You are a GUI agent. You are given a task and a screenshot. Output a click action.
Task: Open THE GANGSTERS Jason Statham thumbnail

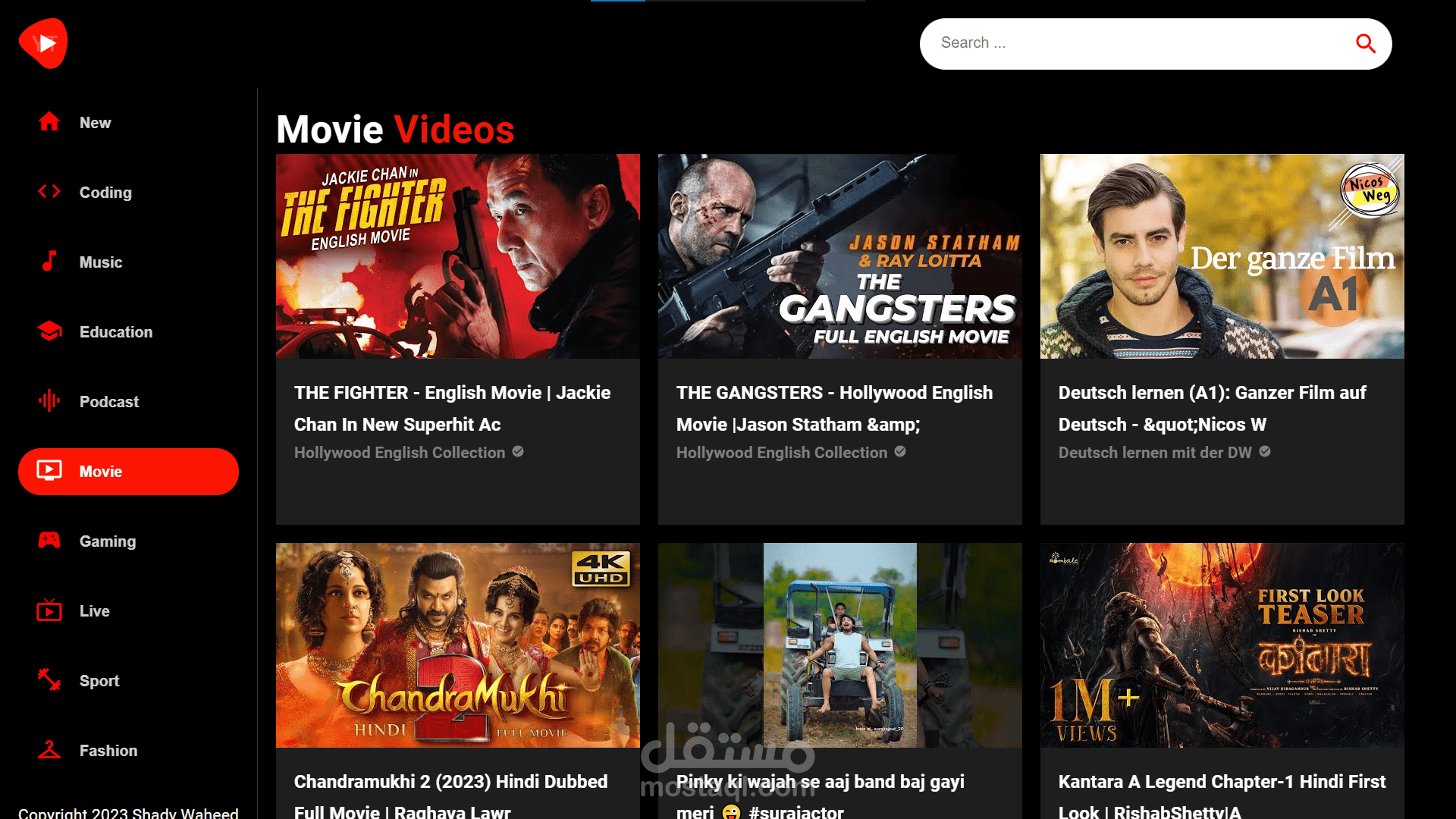(840, 256)
